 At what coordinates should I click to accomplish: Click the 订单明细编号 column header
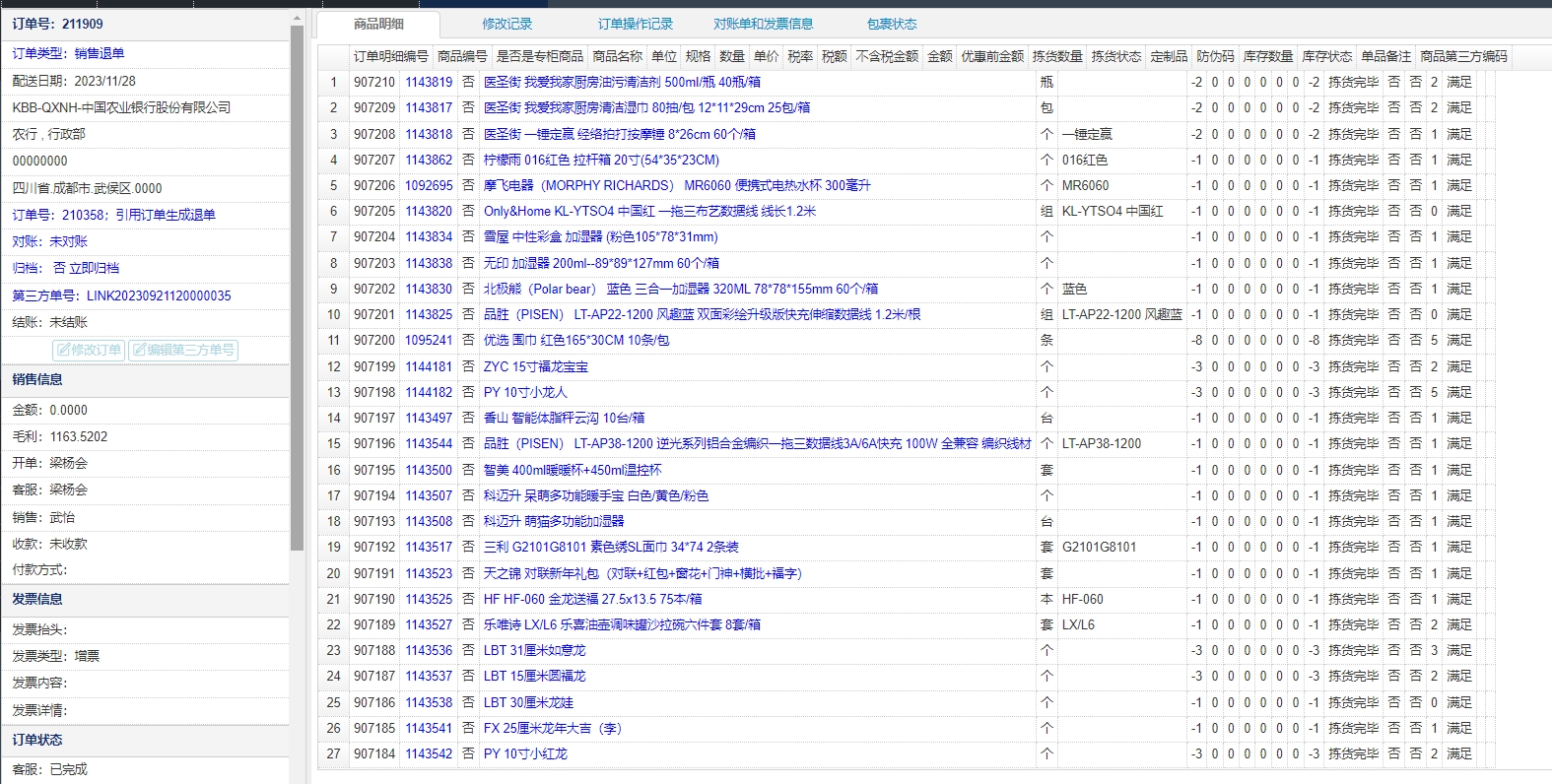click(x=391, y=56)
